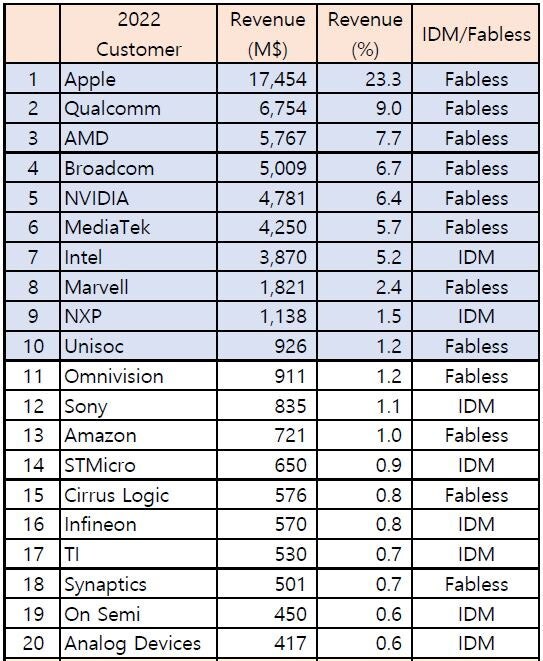Click the IDM cell in Intel row
The width and height of the screenshot is (543, 661).
pos(476,257)
